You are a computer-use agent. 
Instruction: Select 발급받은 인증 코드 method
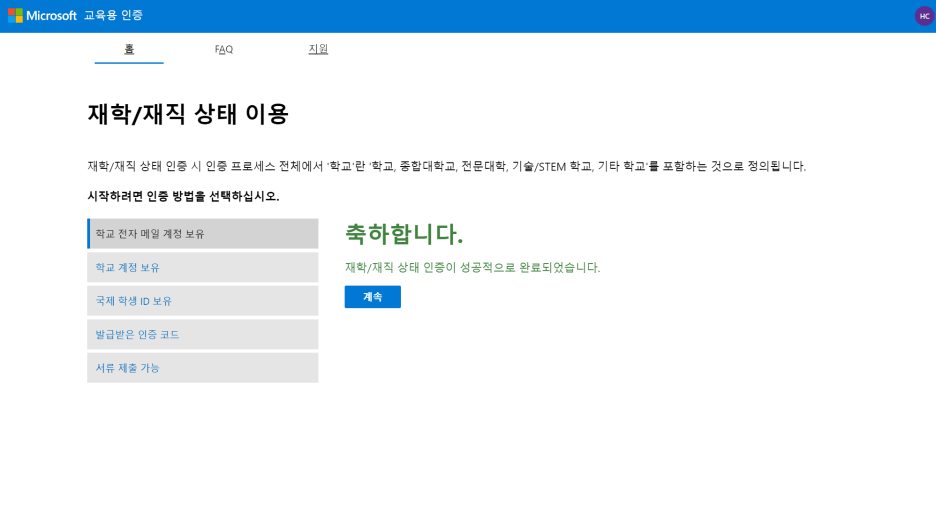[x=203, y=334]
